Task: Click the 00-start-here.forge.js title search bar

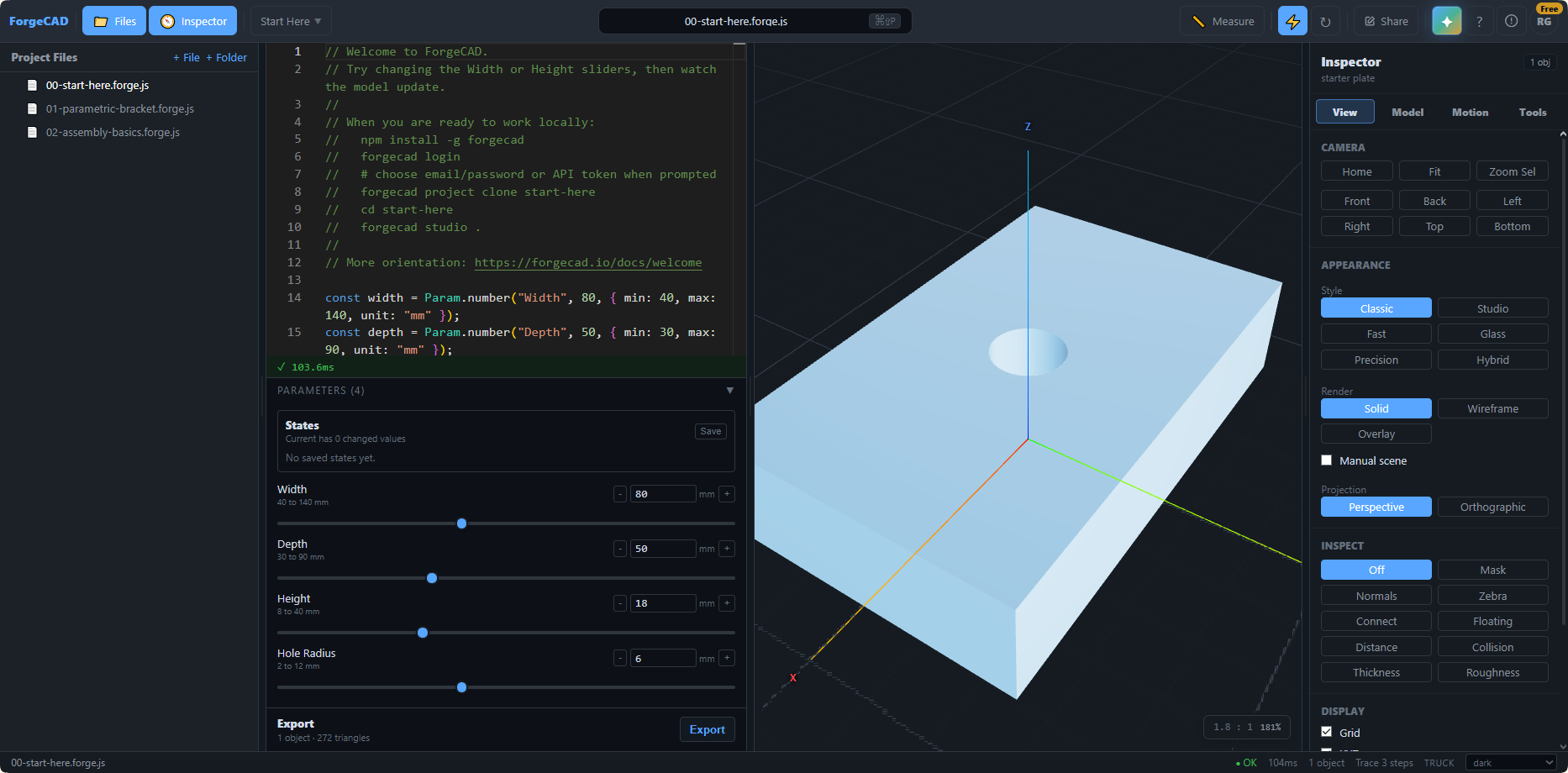Action: 755,21
